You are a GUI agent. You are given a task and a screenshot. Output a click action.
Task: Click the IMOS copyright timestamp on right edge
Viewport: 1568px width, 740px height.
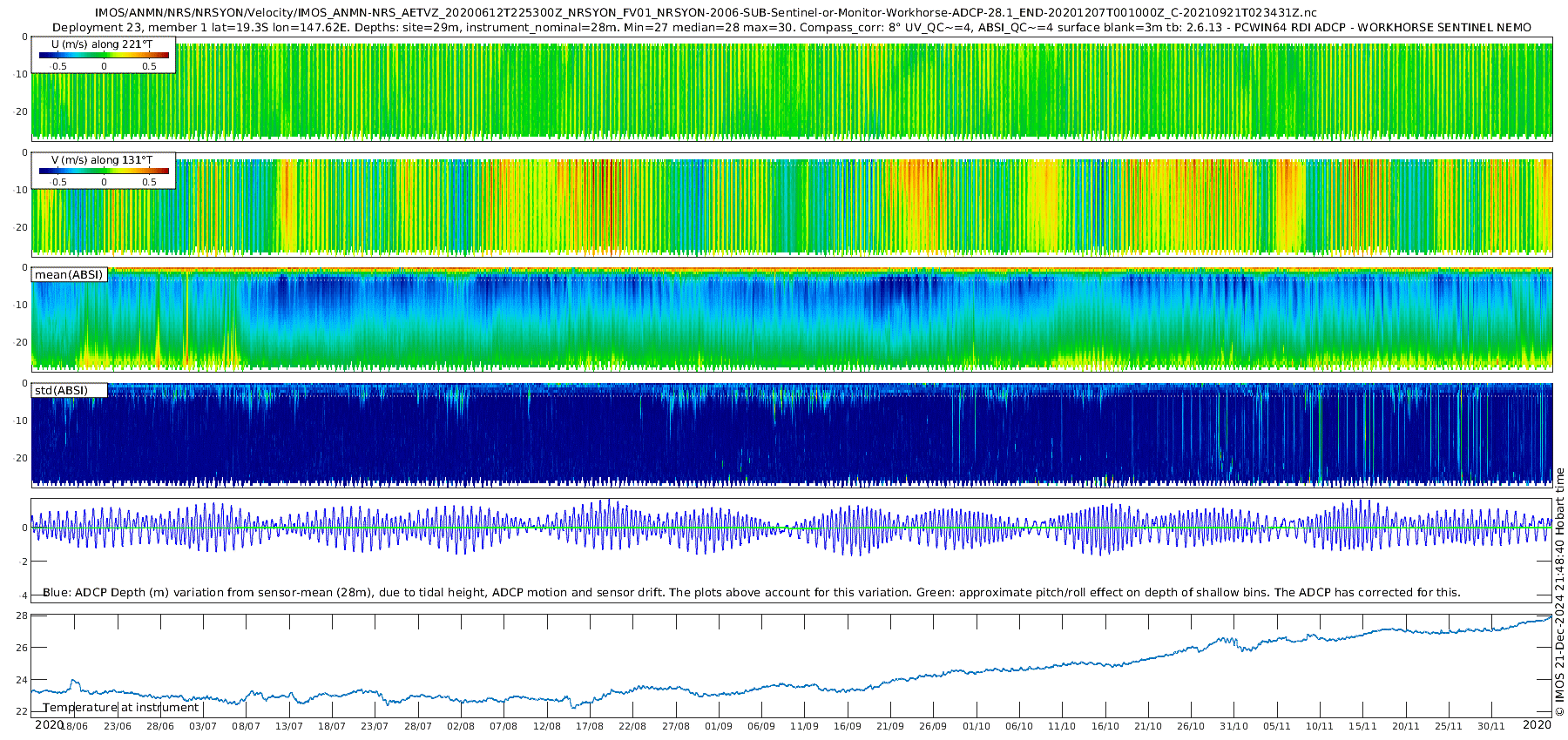click(1559, 592)
